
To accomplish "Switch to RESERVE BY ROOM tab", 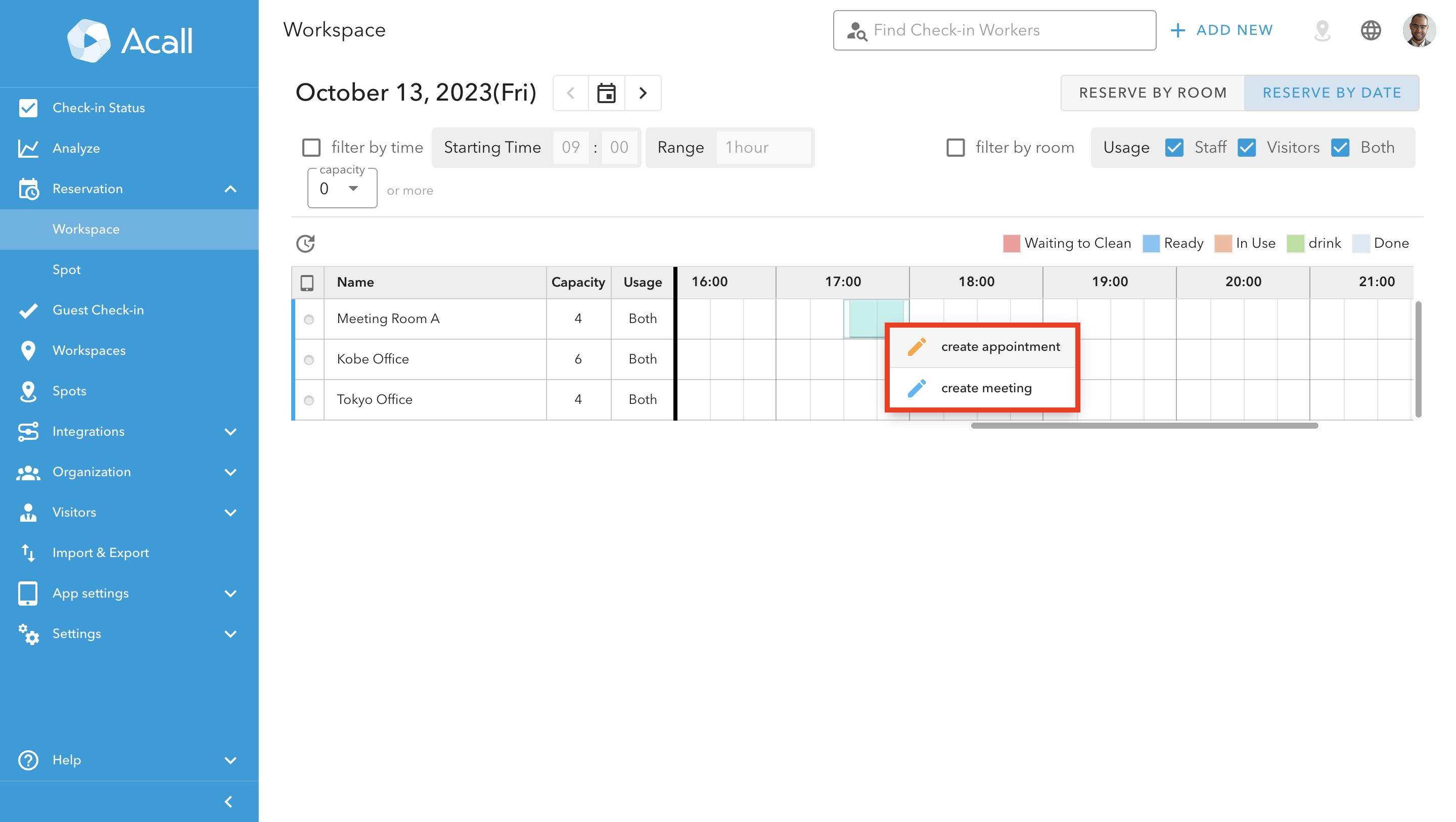I will (x=1153, y=92).
